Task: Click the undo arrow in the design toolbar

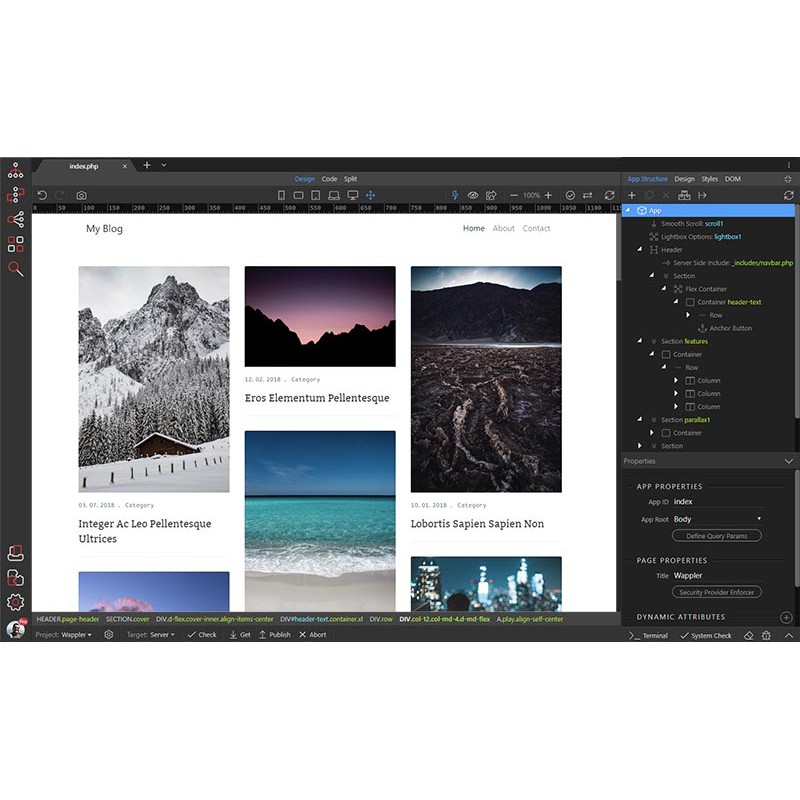Action: click(x=42, y=195)
